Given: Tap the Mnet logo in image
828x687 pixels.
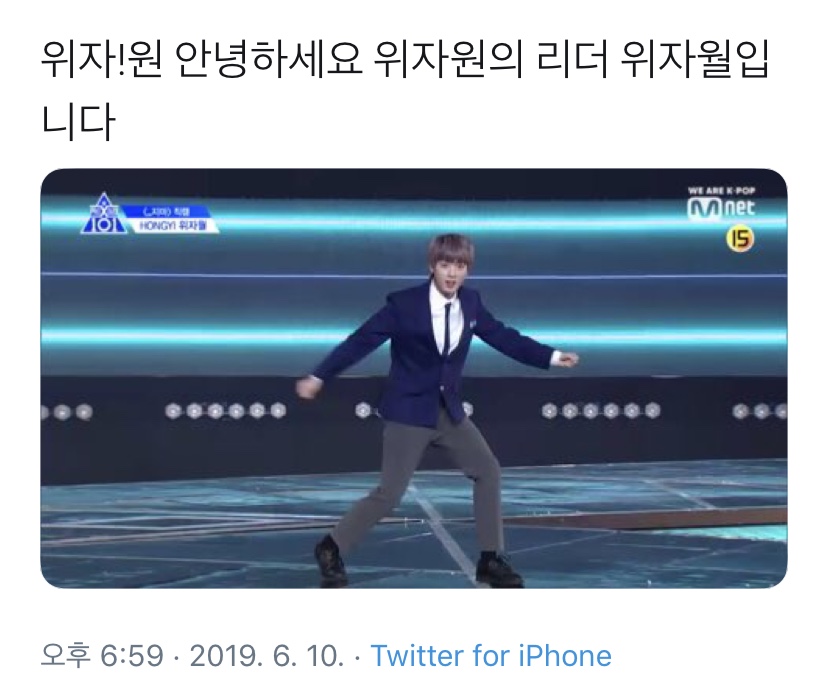Looking at the screenshot, I should pyautogui.click(x=721, y=208).
